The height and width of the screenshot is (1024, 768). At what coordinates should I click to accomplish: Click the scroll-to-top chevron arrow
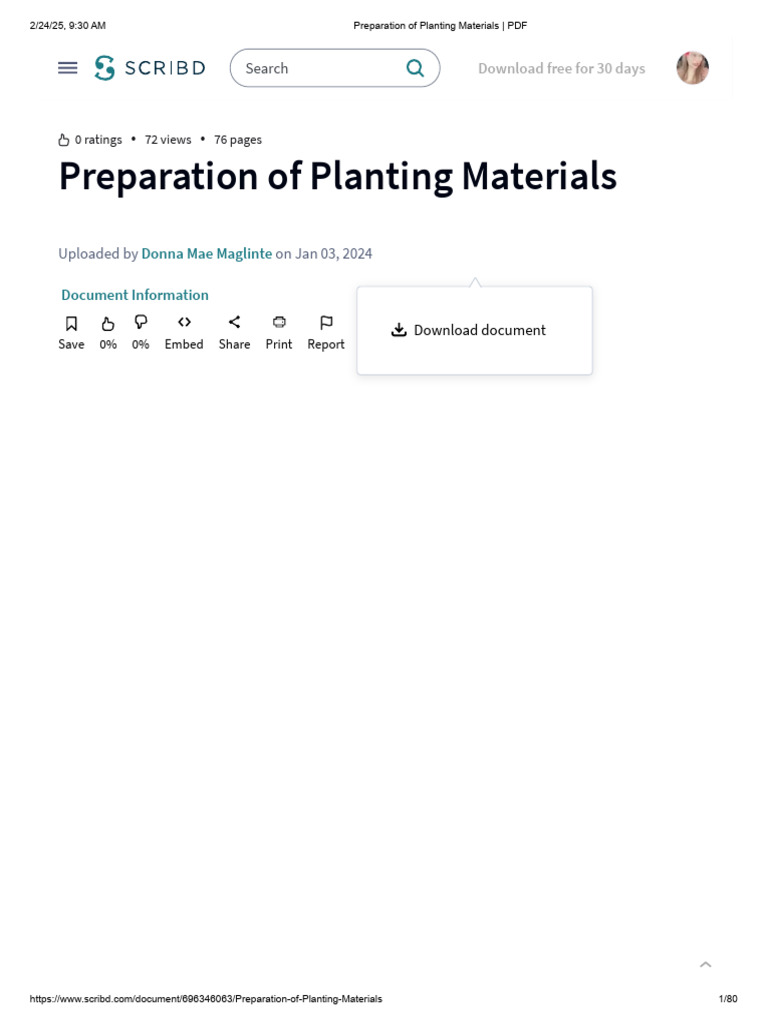click(705, 965)
